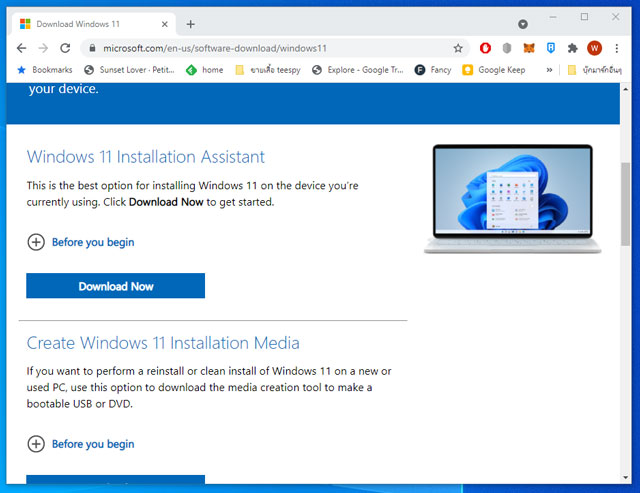The height and width of the screenshot is (493, 640).
Task: View site info via padlock icon
Action: coord(93,48)
